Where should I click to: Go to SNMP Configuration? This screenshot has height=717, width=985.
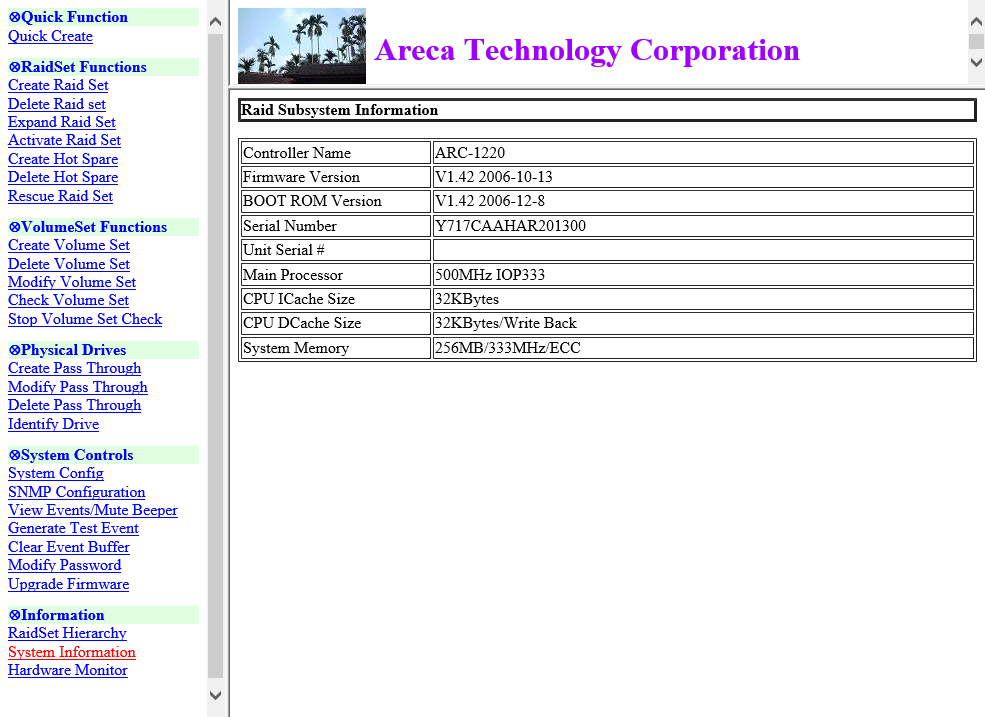pyautogui.click(x=76, y=492)
